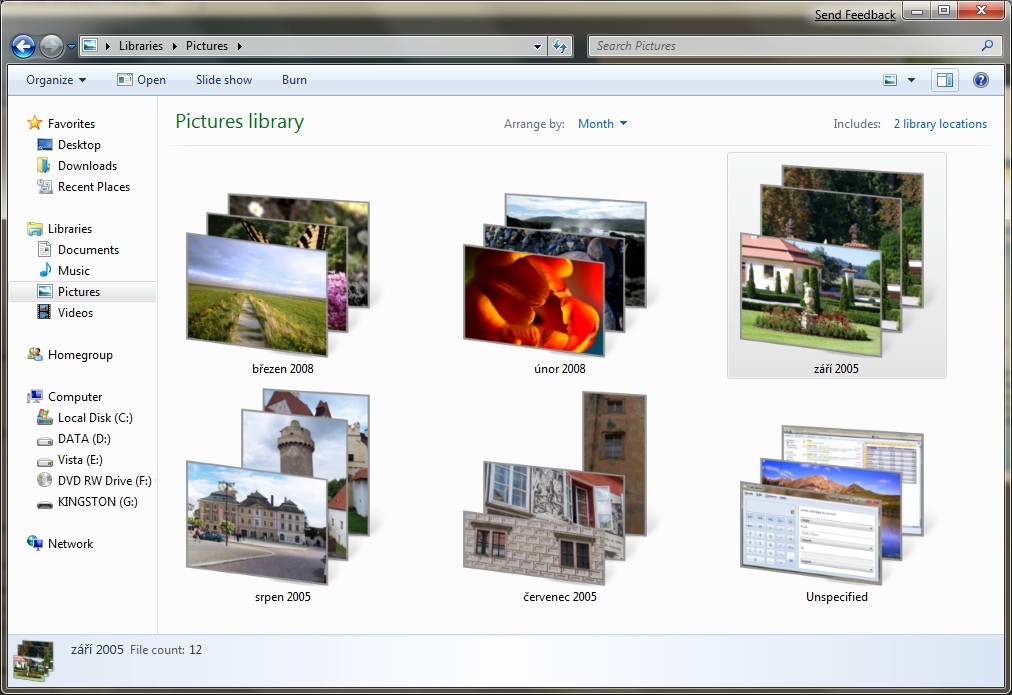Select the září 2005 picture stack
The image size is (1012, 695).
[x=836, y=265]
